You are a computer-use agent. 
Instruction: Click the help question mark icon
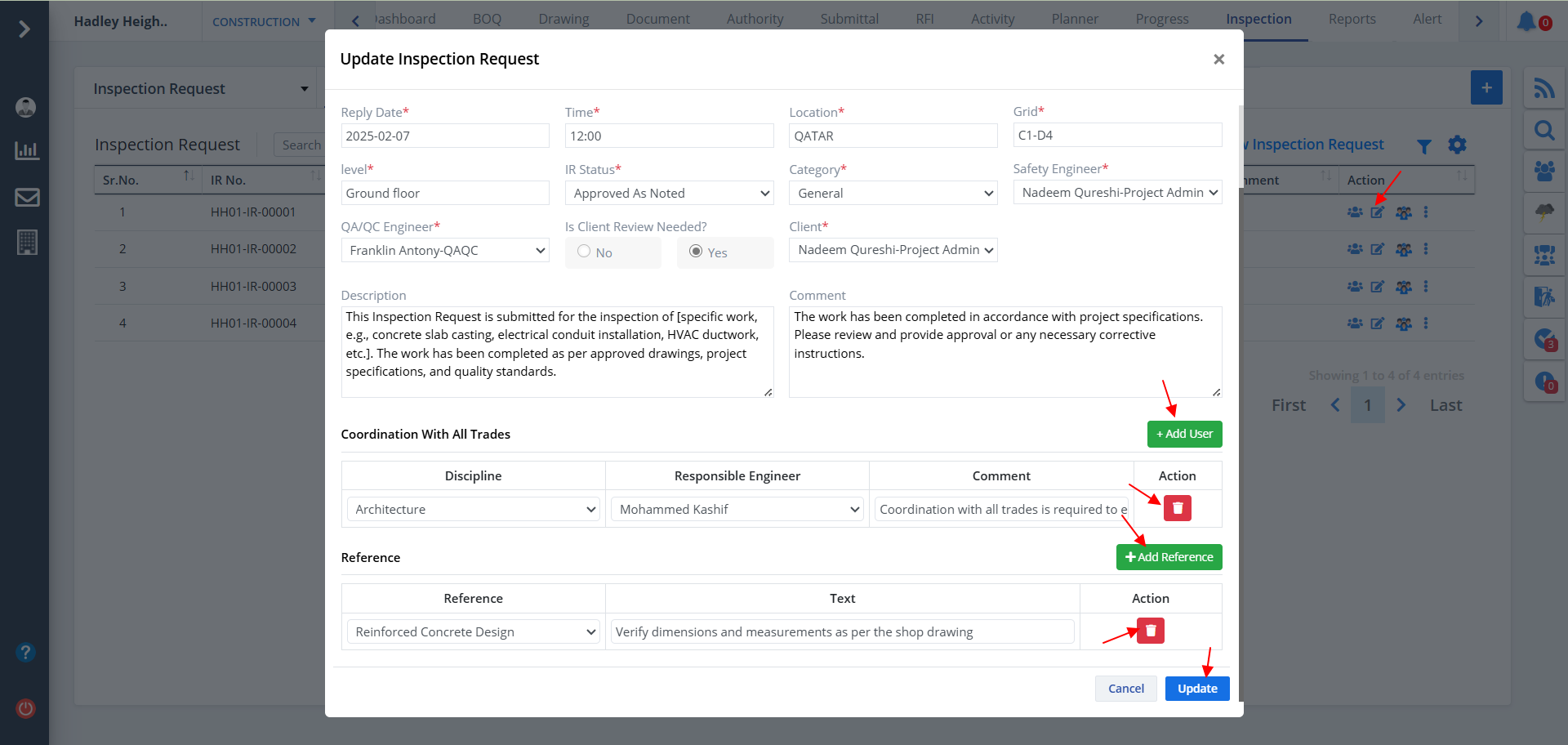25,652
